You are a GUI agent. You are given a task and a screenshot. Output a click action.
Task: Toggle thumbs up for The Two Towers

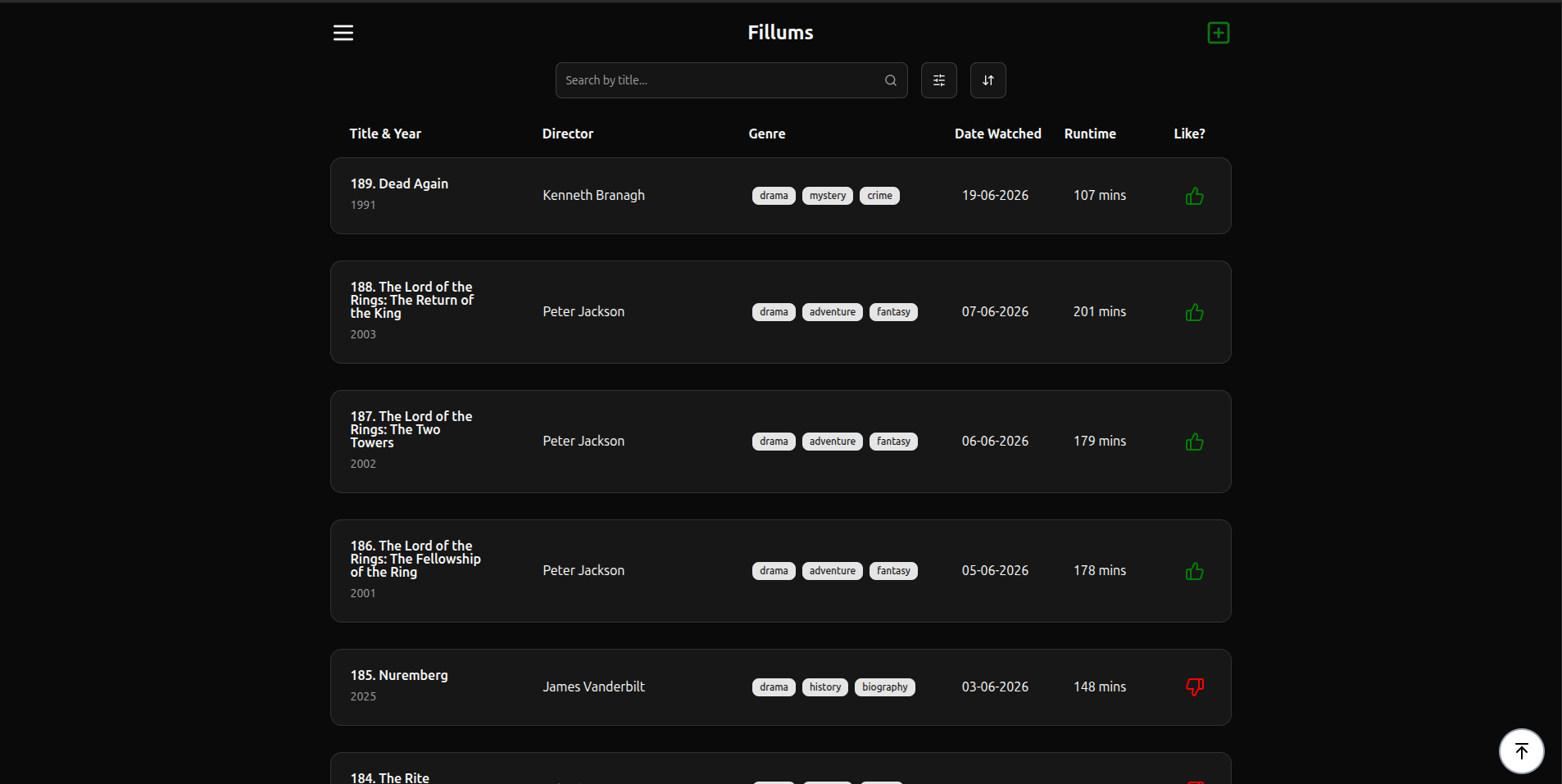tap(1194, 442)
